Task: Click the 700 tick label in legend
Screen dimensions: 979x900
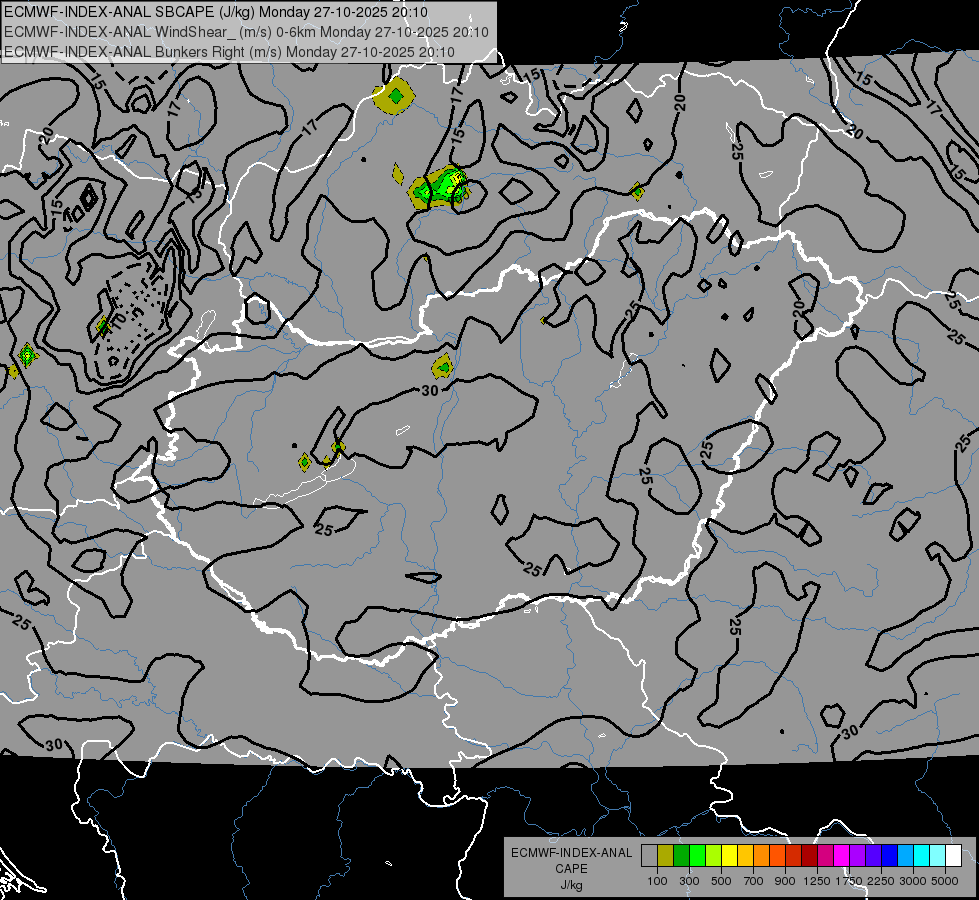Action: tap(754, 881)
